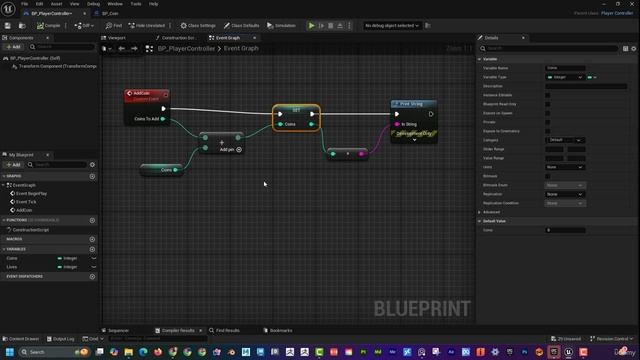
Task: Add new function with Functions plus icon
Action: [92, 220]
